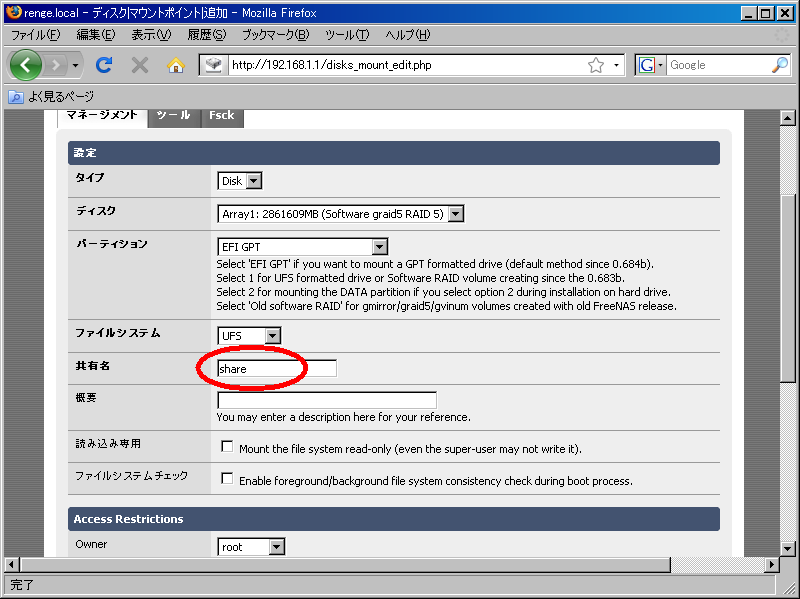Click the stop loading X icon
800x599 pixels.
(x=139, y=65)
